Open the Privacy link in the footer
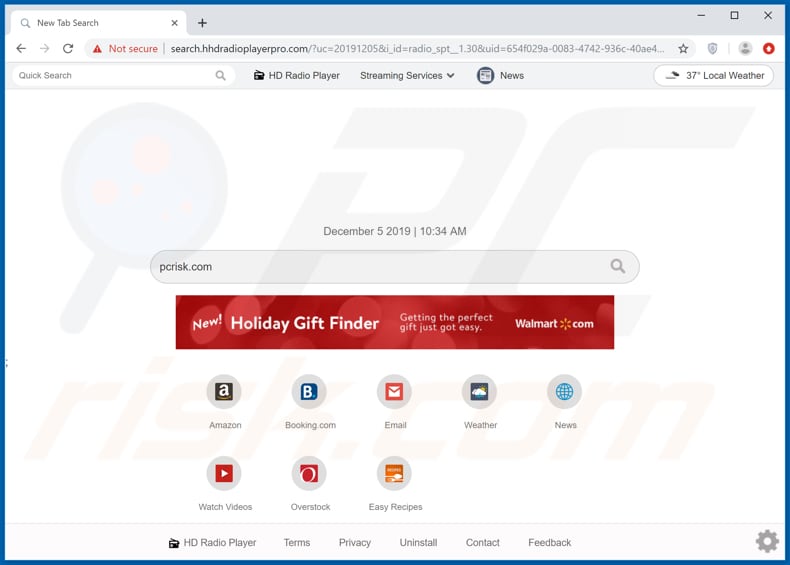This screenshot has height=565, width=790. tap(355, 543)
